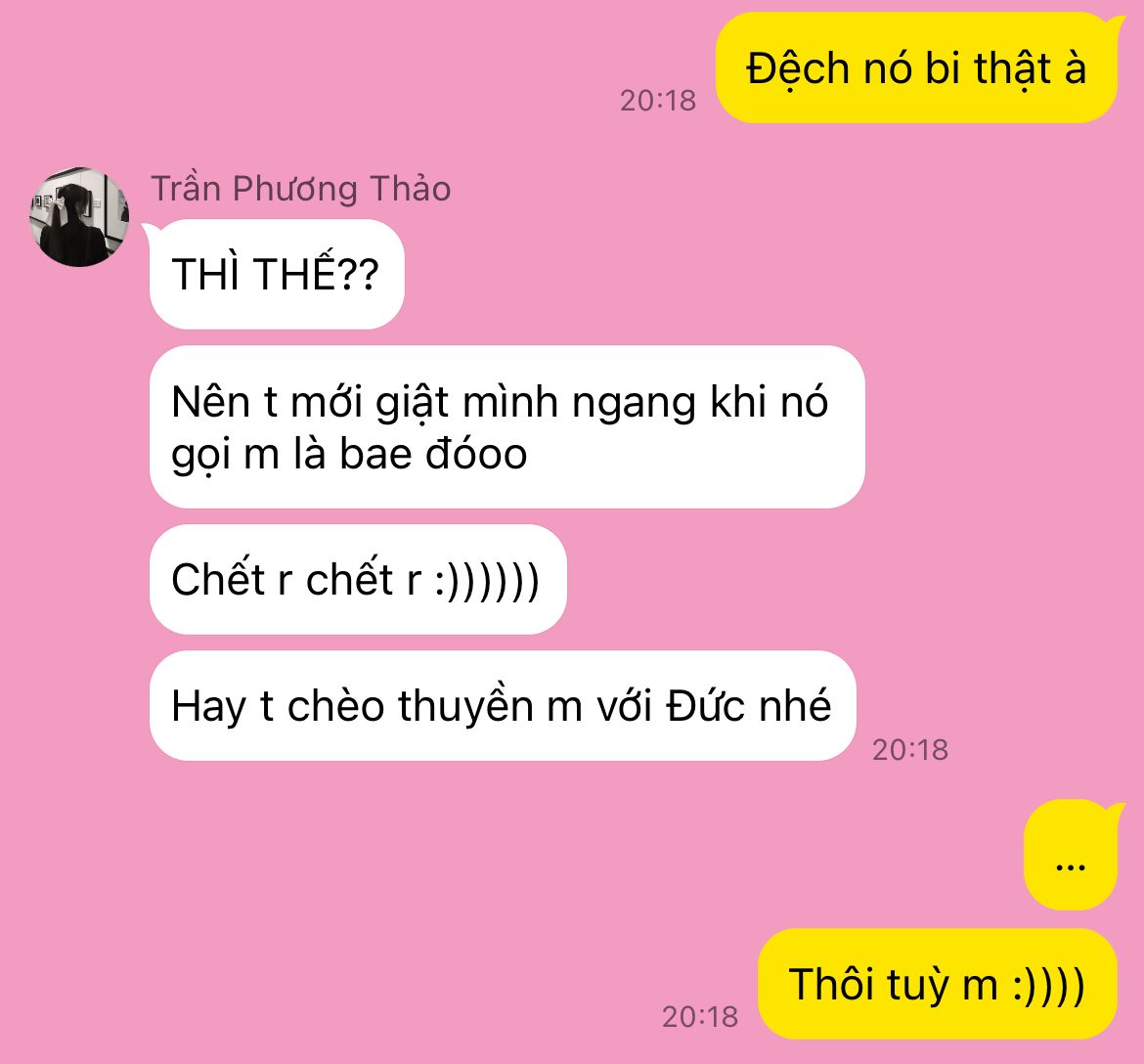Viewport: 1144px width, 1064px height.
Task: Open Trần Phương Thảo's profile avatar
Action: [x=79, y=217]
